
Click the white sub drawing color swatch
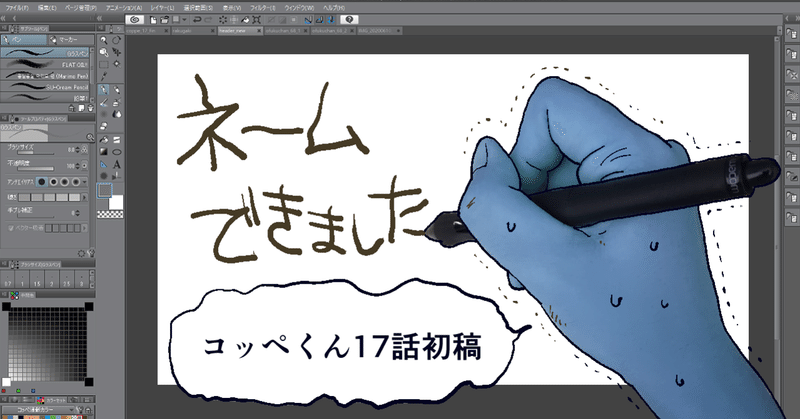(116, 203)
